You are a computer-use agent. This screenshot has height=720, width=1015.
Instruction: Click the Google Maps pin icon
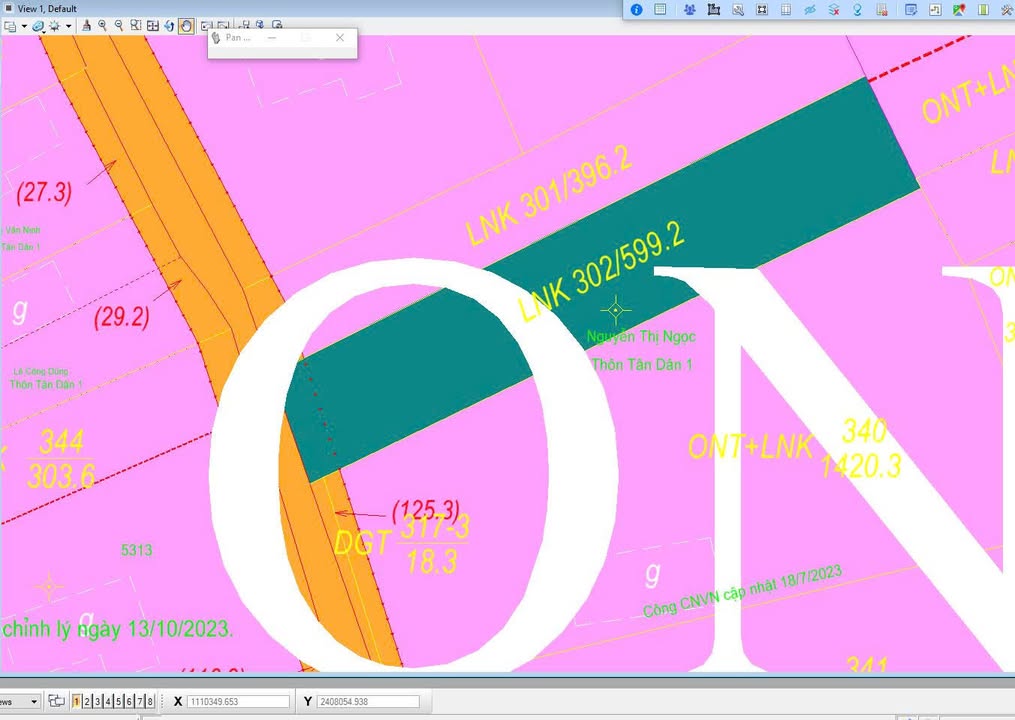(959, 10)
